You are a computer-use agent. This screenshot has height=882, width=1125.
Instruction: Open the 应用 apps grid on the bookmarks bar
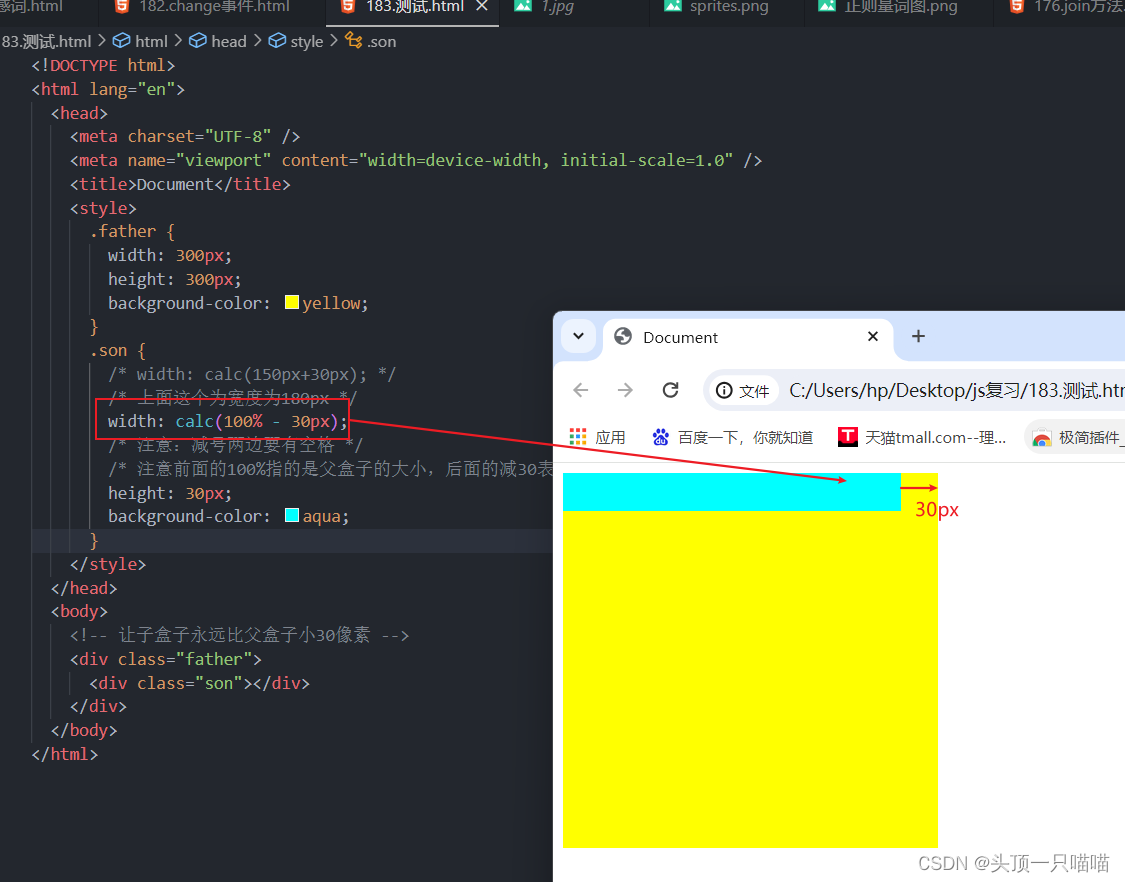pyautogui.click(x=578, y=436)
